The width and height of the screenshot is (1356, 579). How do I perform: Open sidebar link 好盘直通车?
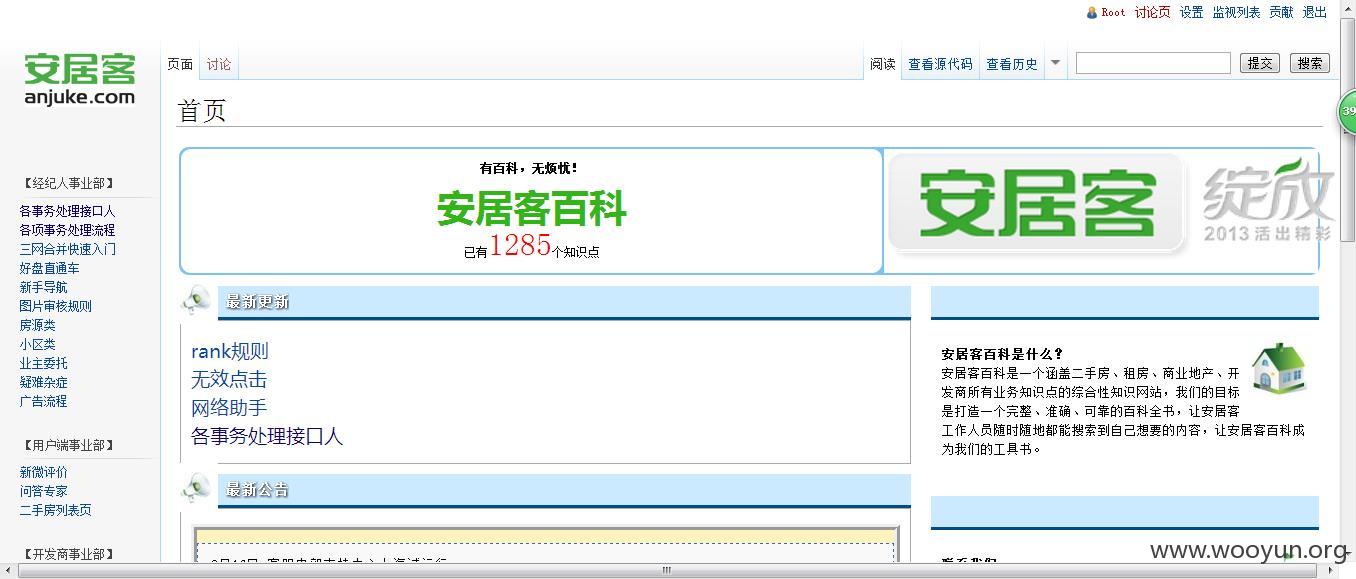click(49, 268)
